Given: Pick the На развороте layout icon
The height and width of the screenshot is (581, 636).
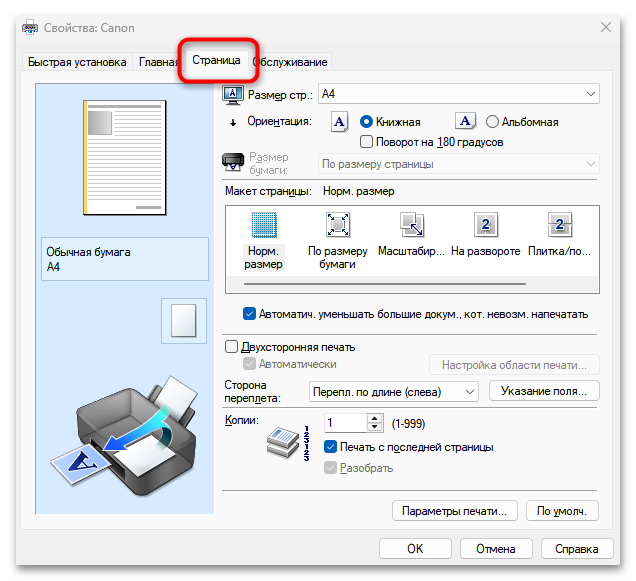Looking at the screenshot, I should tap(485, 226).
